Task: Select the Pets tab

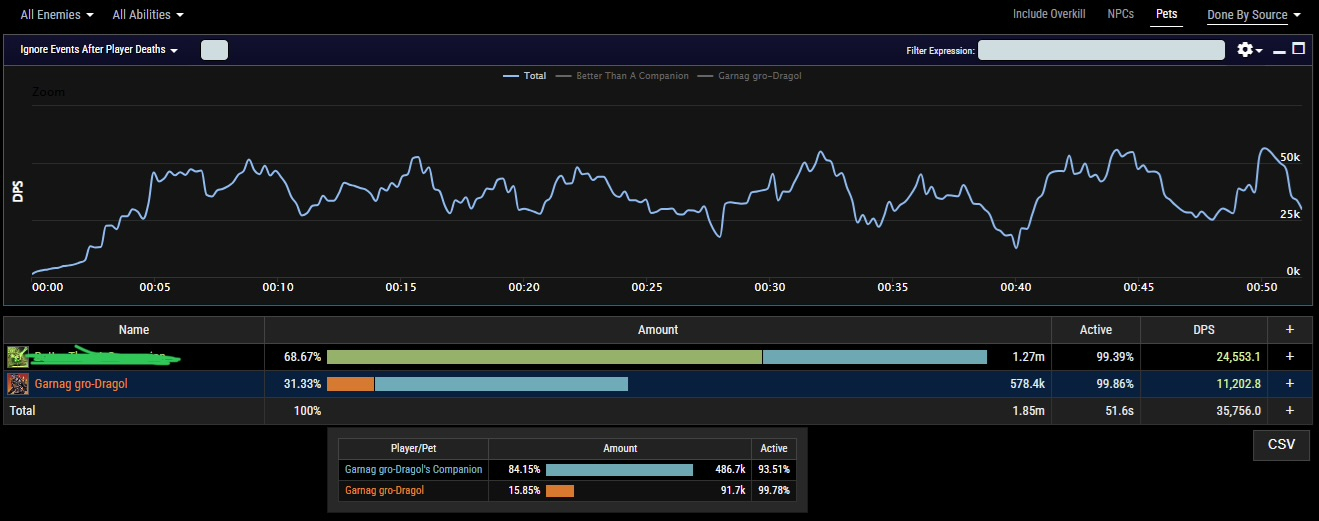Action: (x=1166, y=14)
